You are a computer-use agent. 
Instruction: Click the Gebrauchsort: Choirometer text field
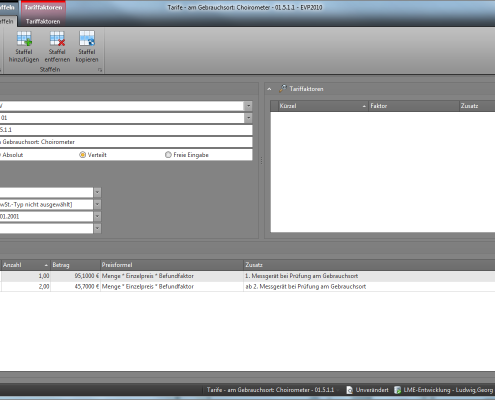(126, 142)
